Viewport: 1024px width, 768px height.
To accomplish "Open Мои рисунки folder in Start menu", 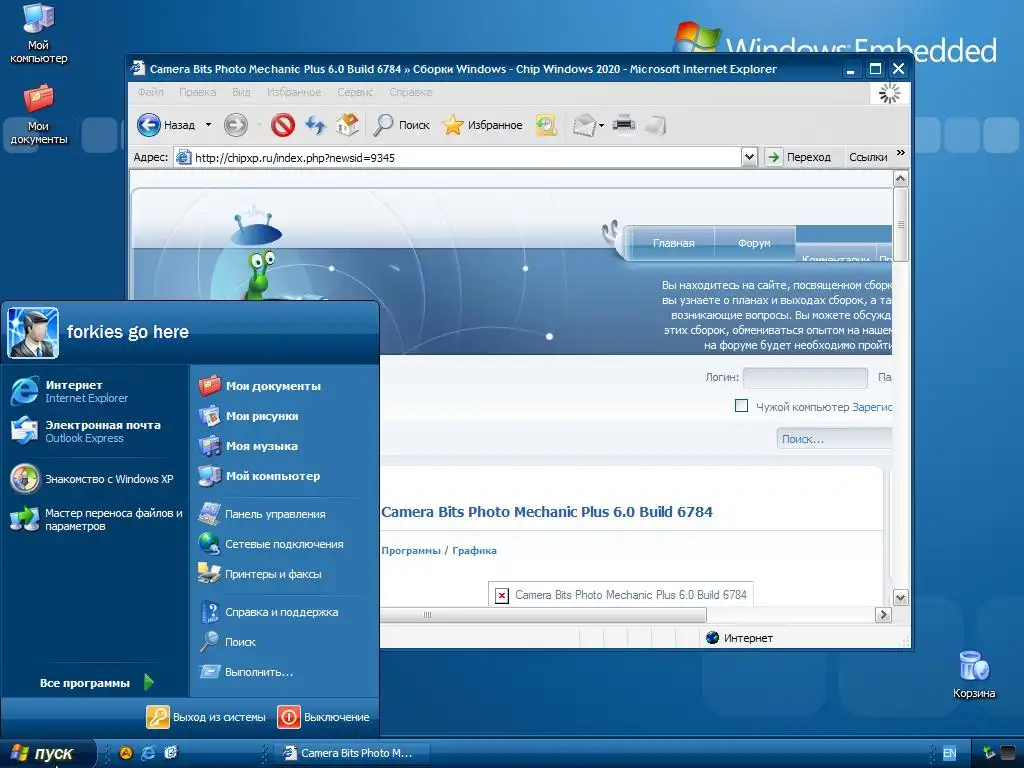I will [248, 416].
